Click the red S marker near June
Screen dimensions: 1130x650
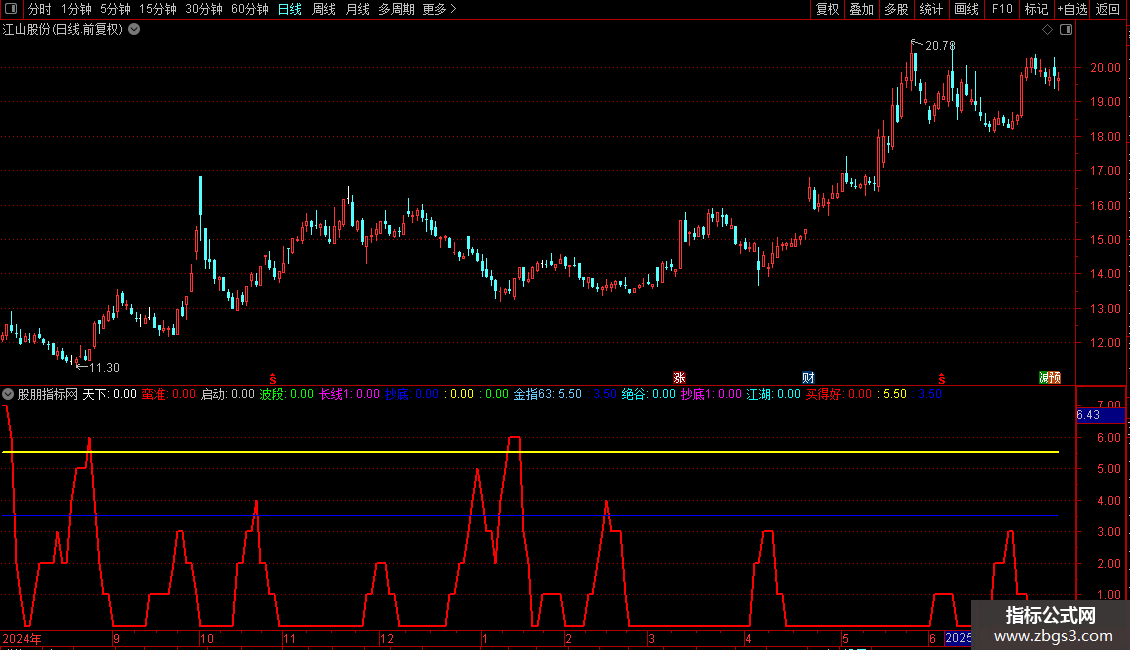pyautogui.click(x=942, y=378)
